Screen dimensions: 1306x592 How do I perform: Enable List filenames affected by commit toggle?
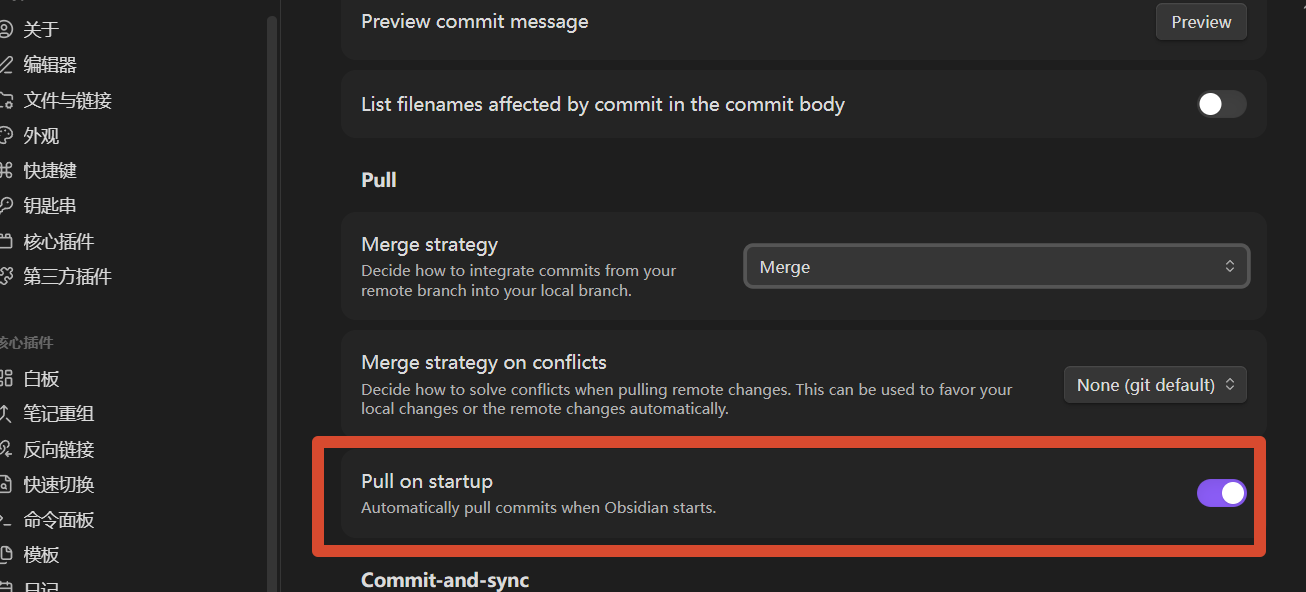coord(1221,104)
